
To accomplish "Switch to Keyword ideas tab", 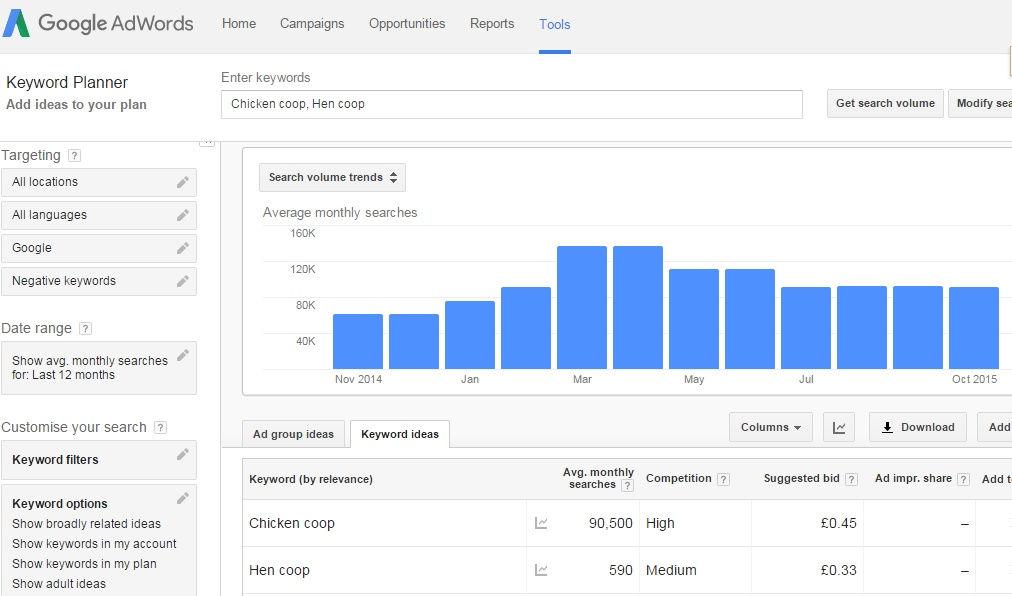I will point(400,434).
